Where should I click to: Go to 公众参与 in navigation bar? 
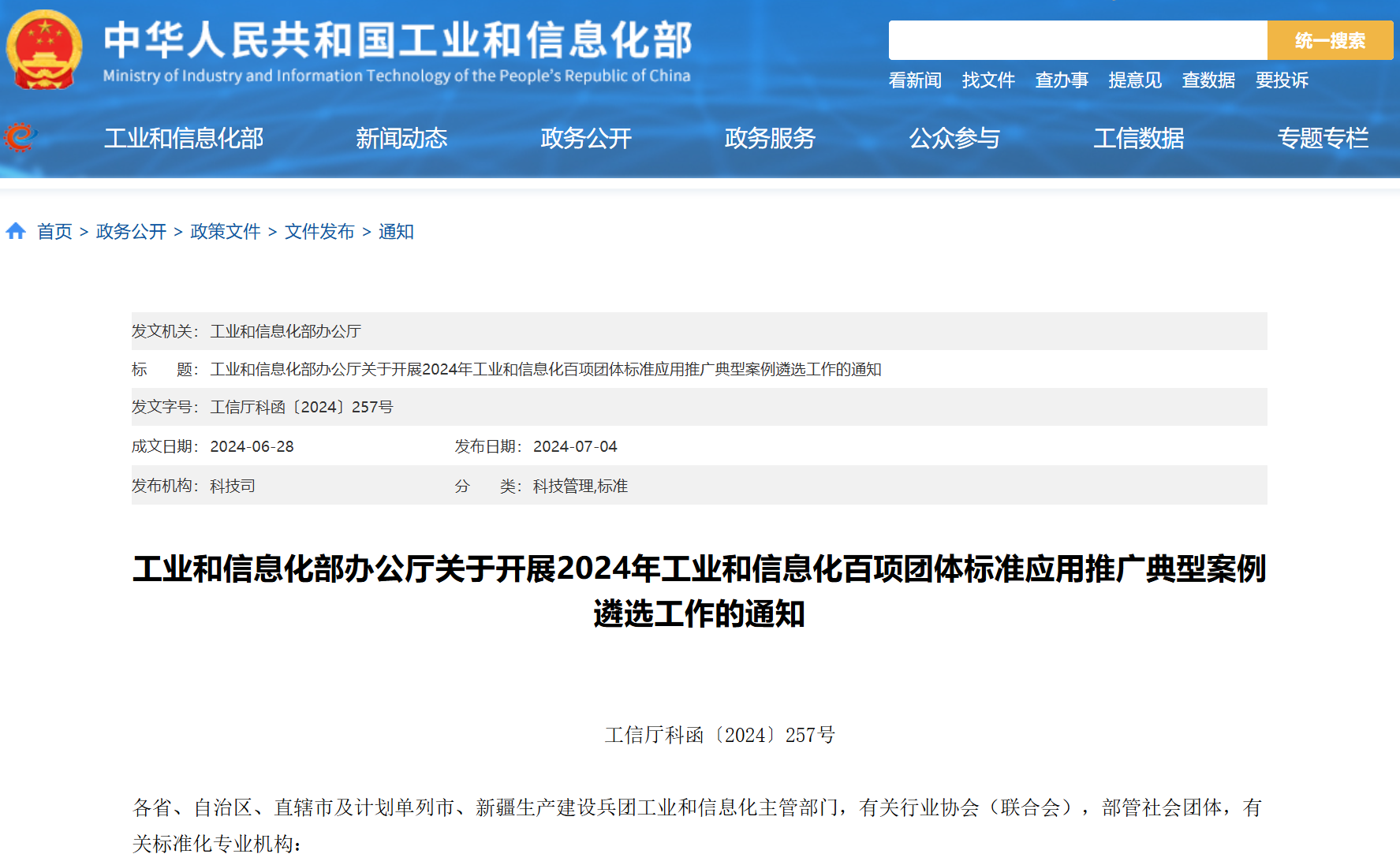tap(954, 139)
